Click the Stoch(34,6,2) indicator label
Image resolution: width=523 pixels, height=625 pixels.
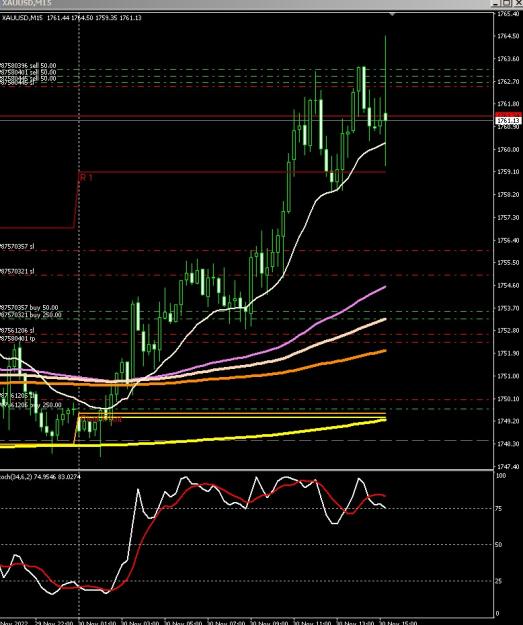tap(40, 476)
